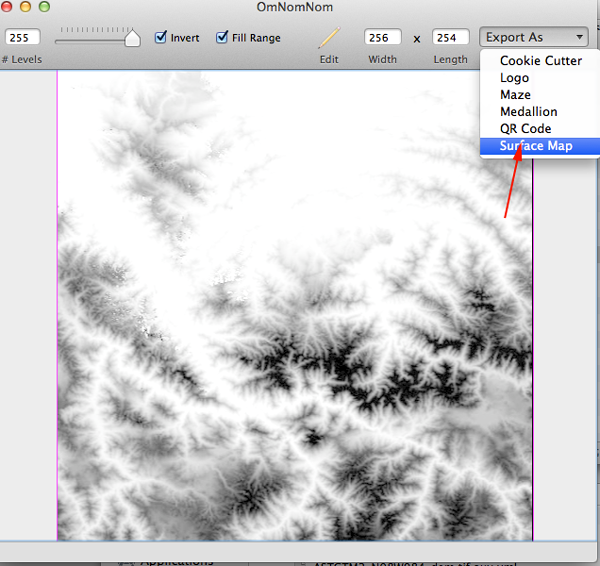
Task: Click the levels slider thumb
Action: tap(132, 38)
